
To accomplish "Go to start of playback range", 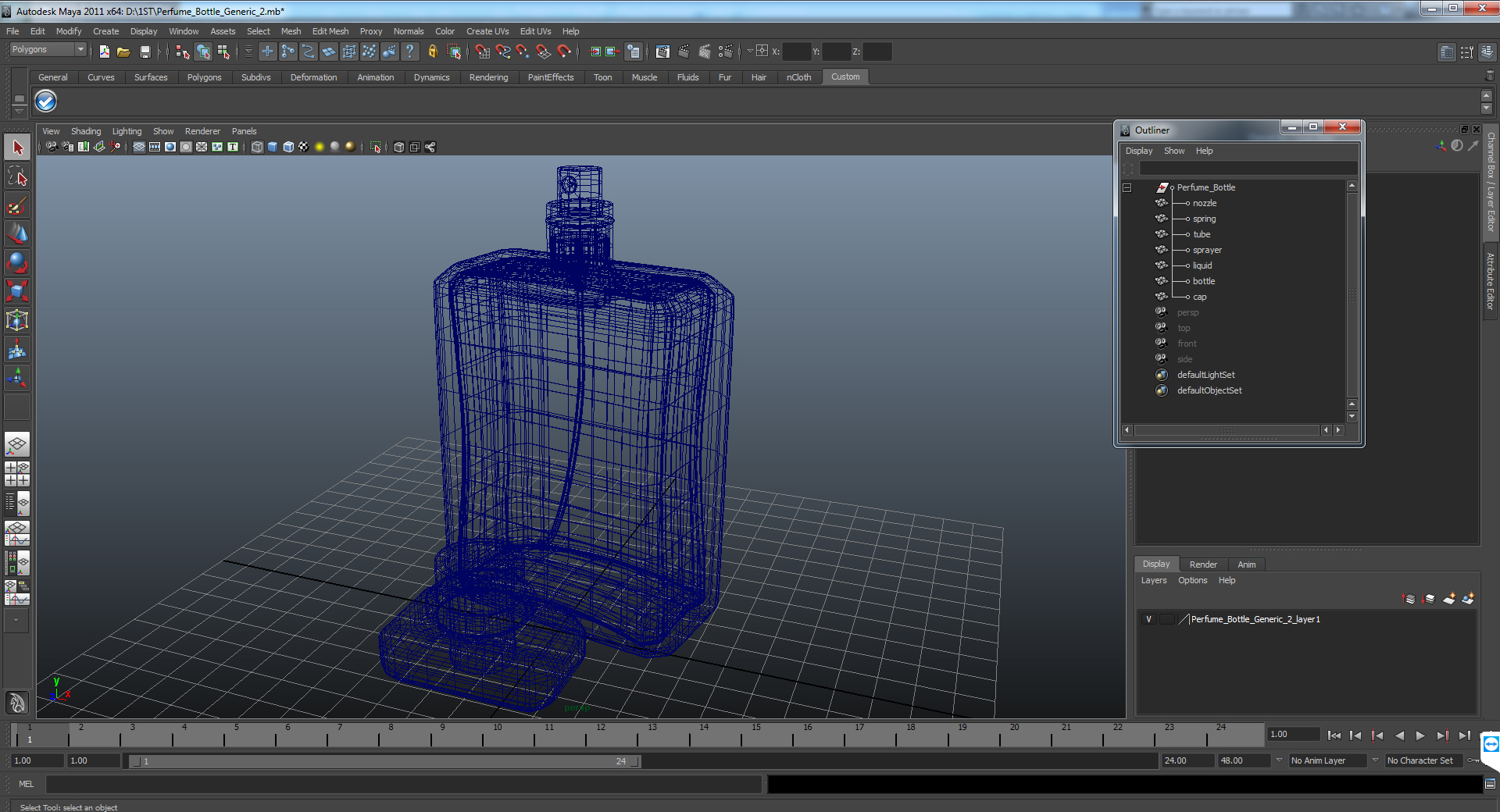I will click(x=1334, y=735).
